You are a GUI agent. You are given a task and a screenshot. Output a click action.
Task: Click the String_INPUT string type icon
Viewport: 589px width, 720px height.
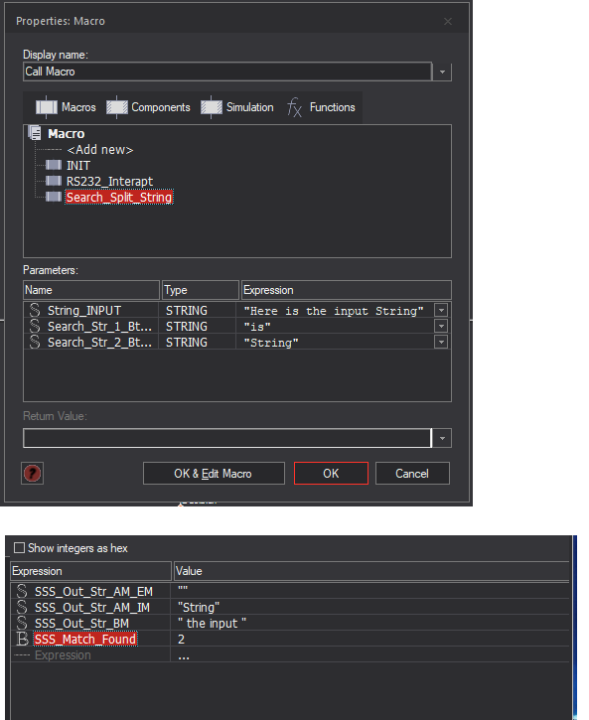tap(35, 310)
